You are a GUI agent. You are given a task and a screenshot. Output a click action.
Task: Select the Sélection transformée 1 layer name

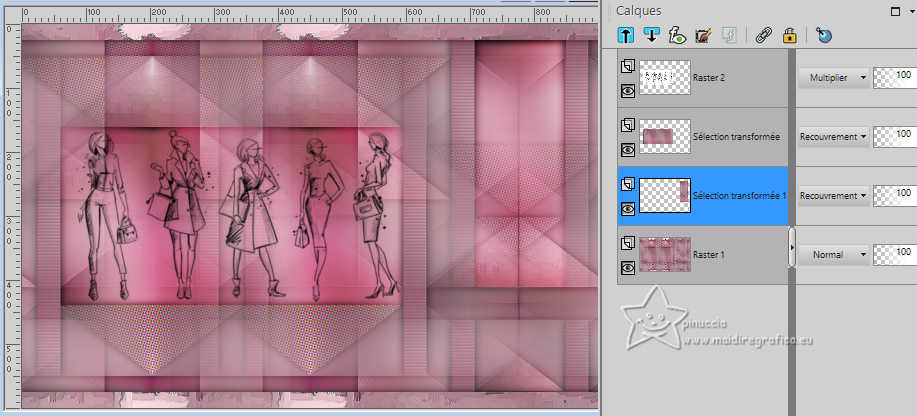pos(739,195)
